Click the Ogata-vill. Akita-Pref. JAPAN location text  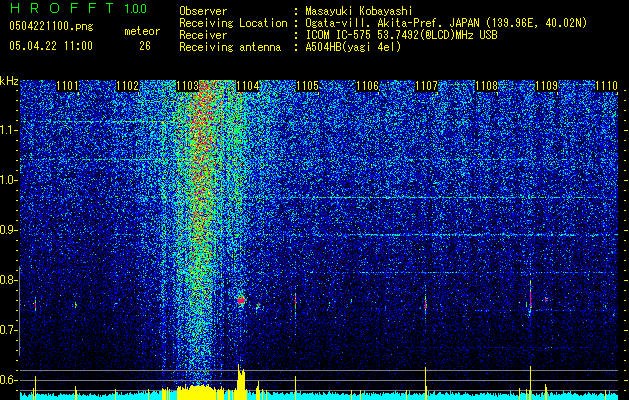[x=446, y=23]
